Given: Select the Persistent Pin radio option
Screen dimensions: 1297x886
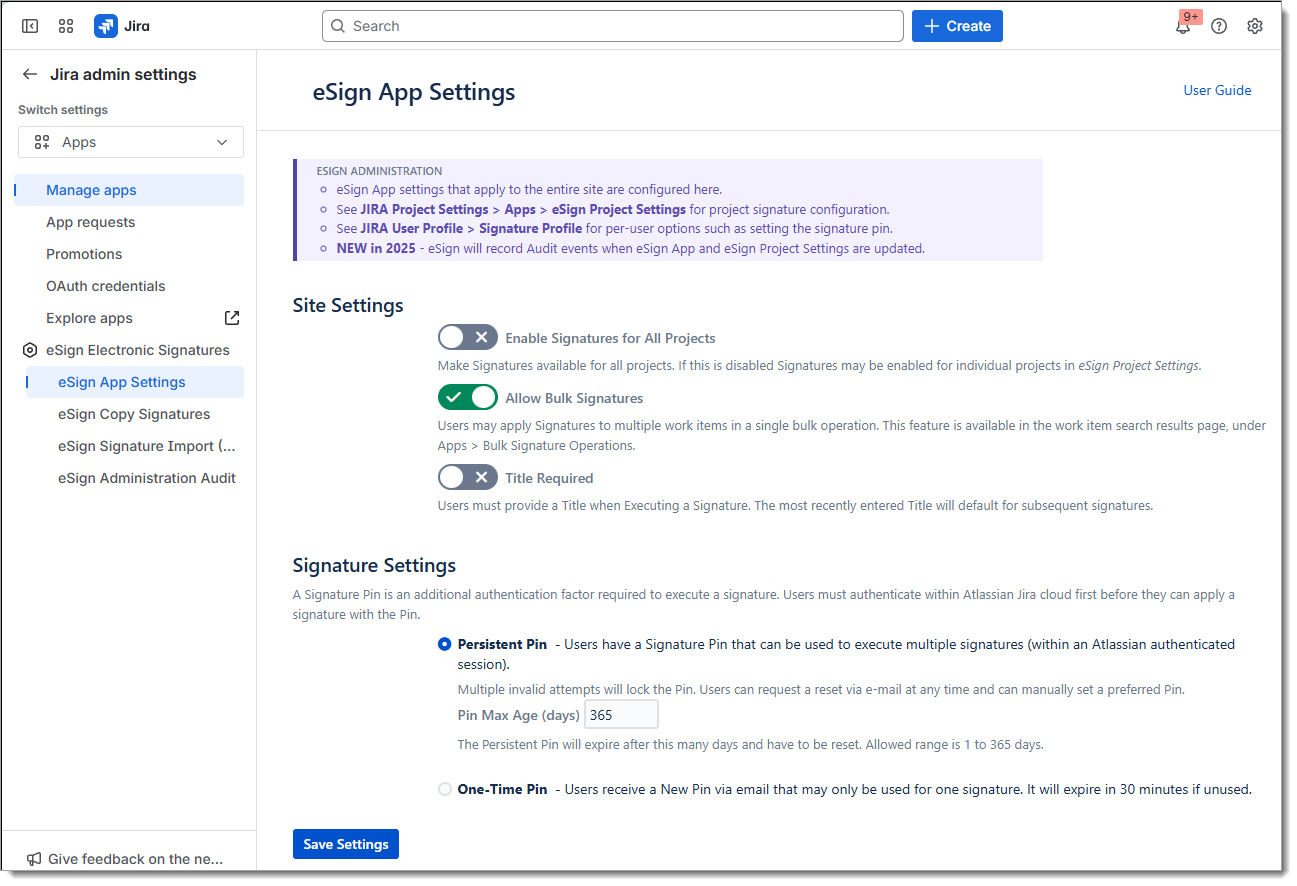Looking at the screenshot, I should pyautogui.click(x=445, y=645).
